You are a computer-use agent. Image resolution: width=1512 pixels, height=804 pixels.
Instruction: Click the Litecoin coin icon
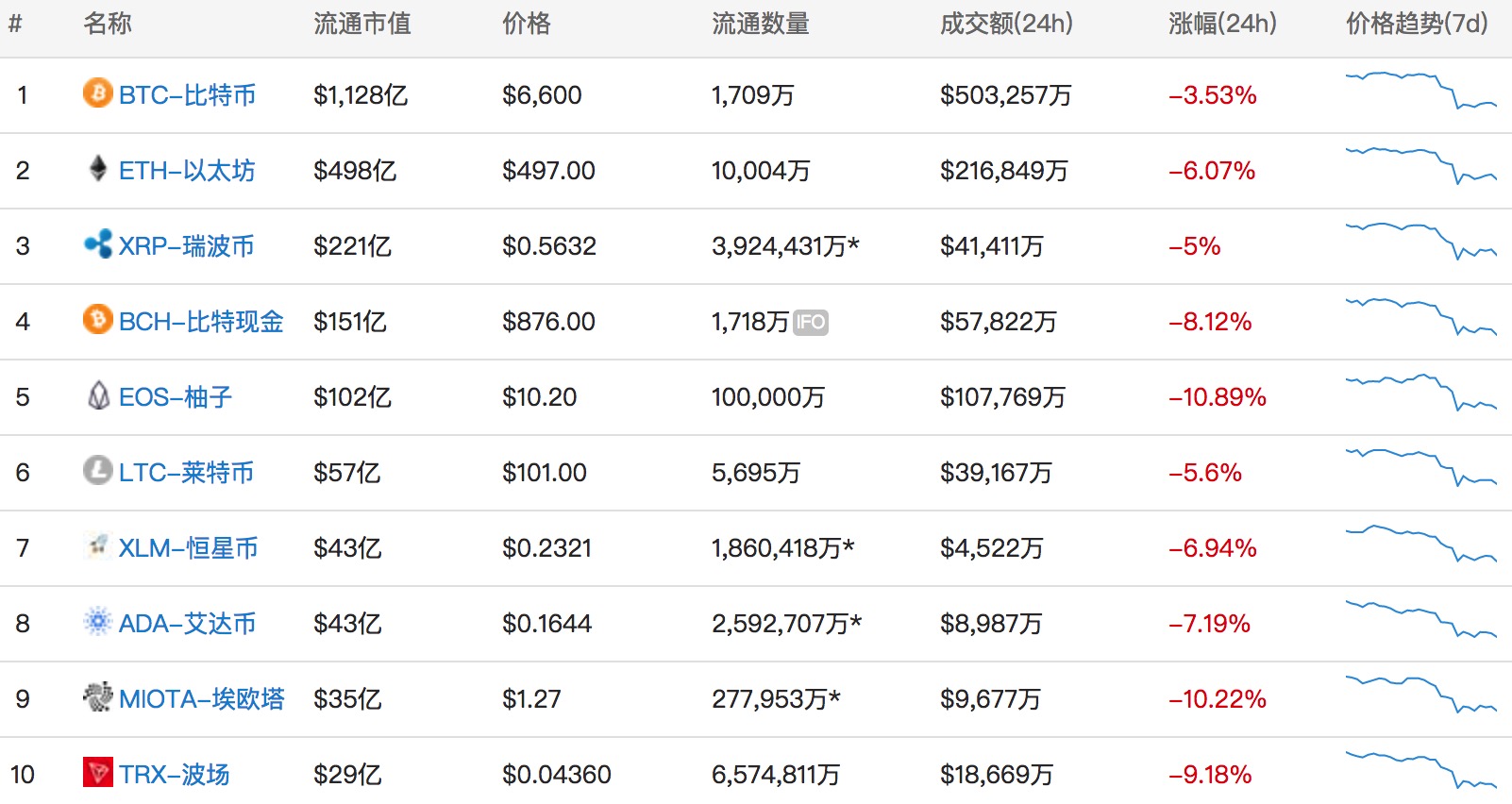[x=98, y=470]
